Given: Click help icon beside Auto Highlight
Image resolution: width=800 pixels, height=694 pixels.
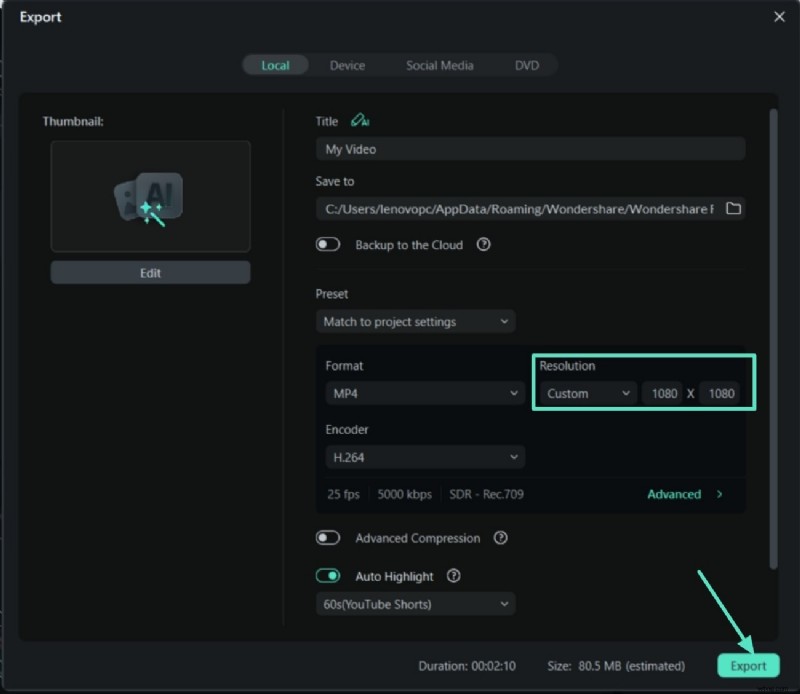Looking at the screenshot, I should (454, 576).
